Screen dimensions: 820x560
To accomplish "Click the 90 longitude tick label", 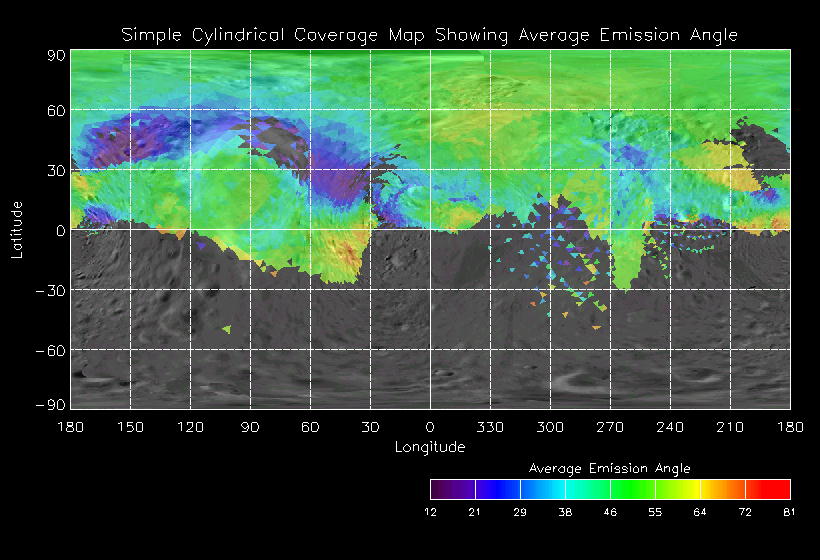I will pyautogui.click(x=250, y=427).
